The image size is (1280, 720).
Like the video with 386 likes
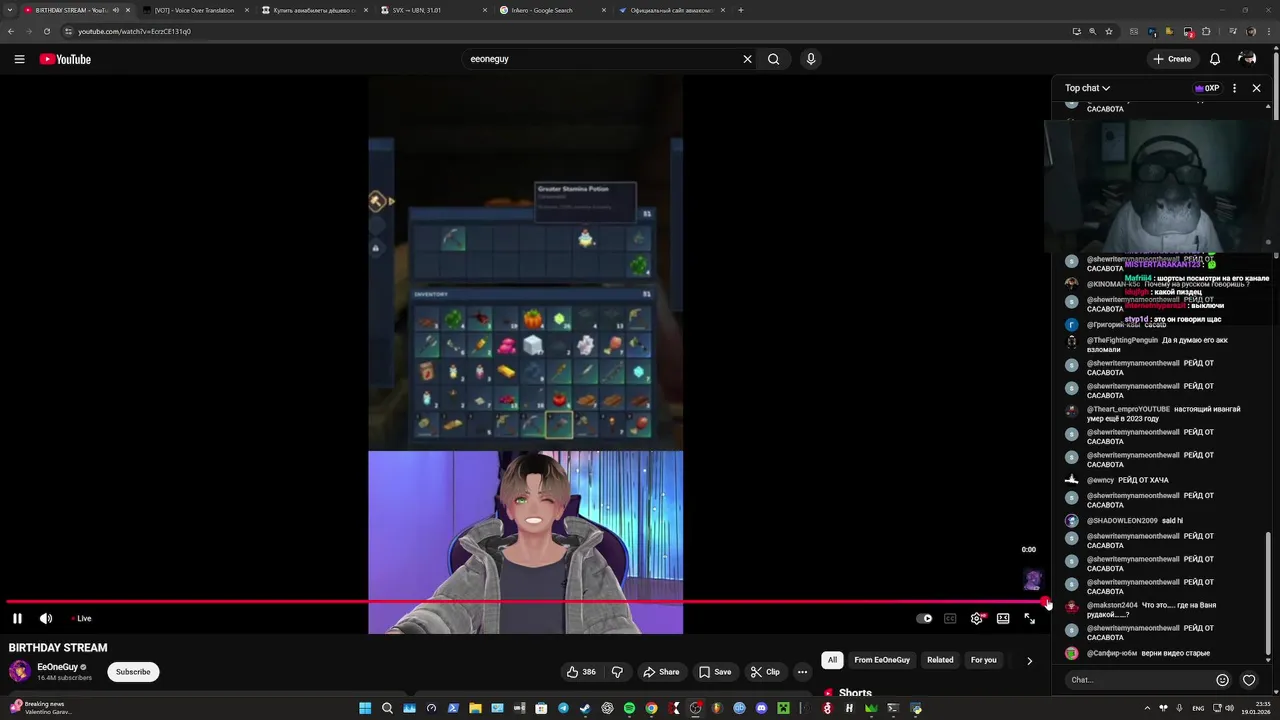click(581, 672)
